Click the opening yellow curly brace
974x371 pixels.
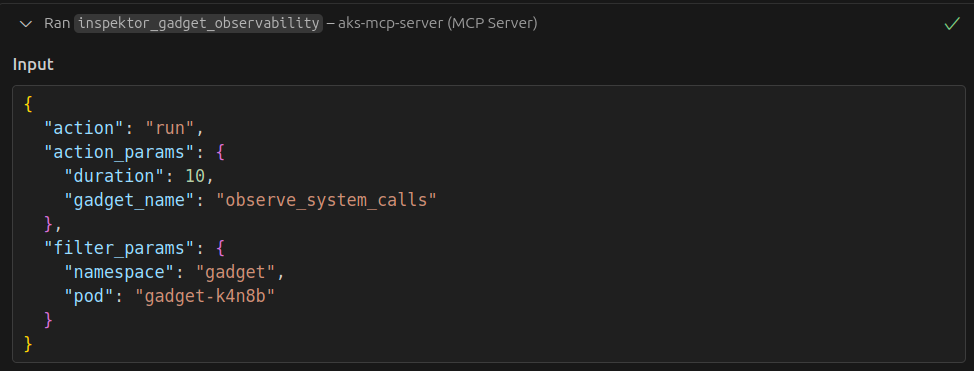(28, 104)
